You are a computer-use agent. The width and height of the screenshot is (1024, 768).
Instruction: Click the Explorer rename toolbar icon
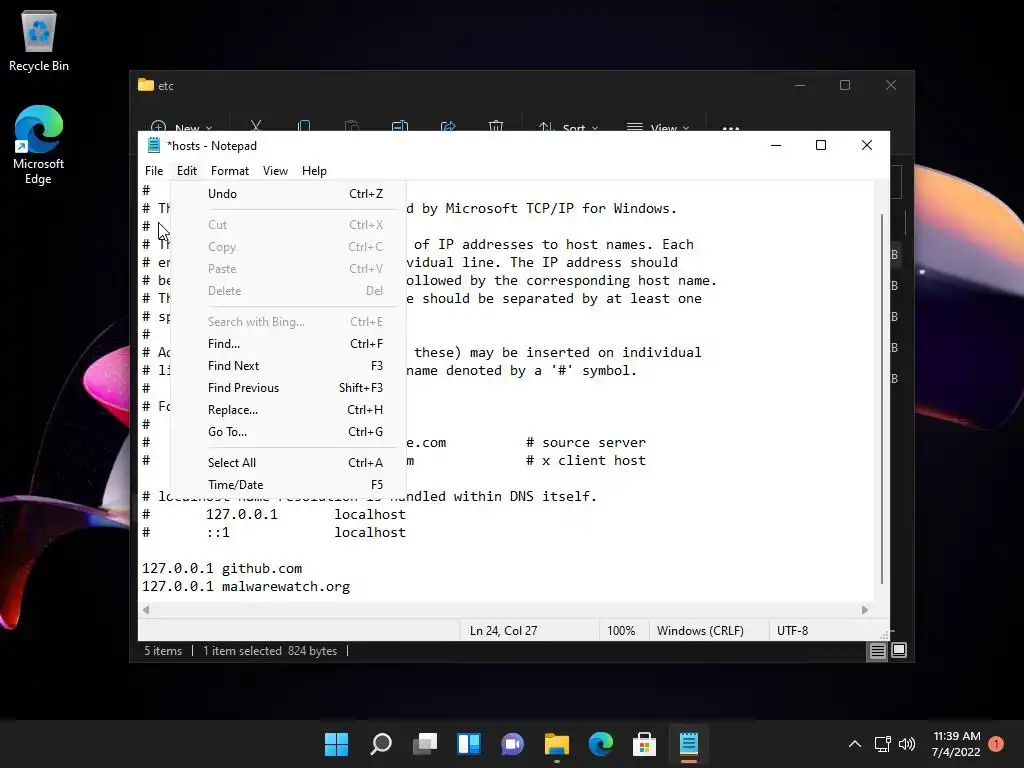point(400,125)
